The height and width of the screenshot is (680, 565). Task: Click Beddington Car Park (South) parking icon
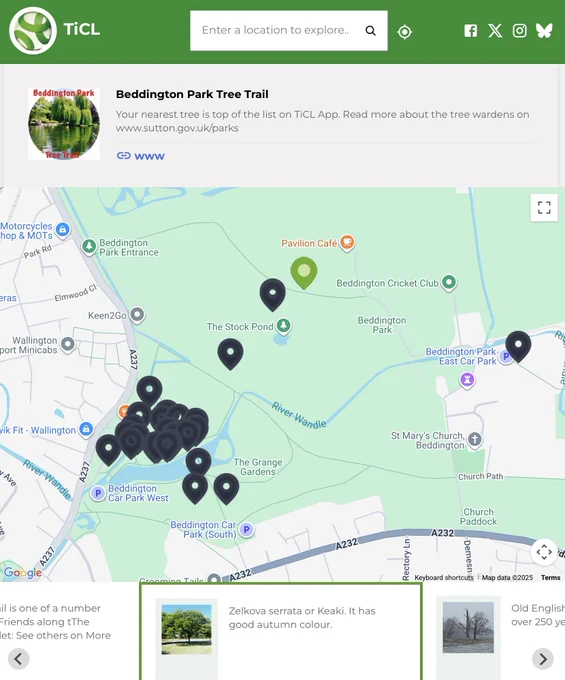coord(247,530)
